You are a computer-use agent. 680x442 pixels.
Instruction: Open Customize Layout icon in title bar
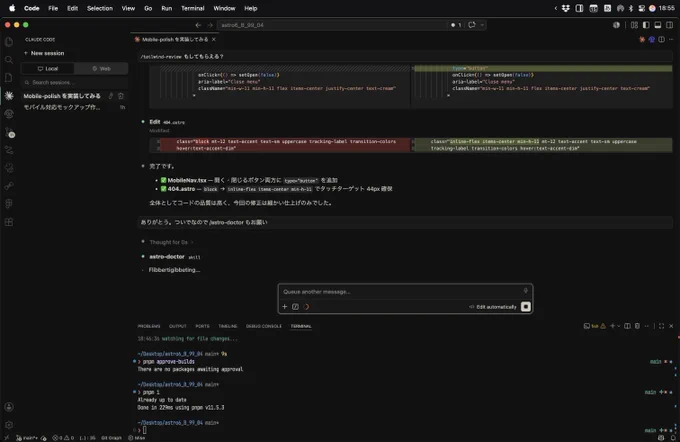(634, 25)
